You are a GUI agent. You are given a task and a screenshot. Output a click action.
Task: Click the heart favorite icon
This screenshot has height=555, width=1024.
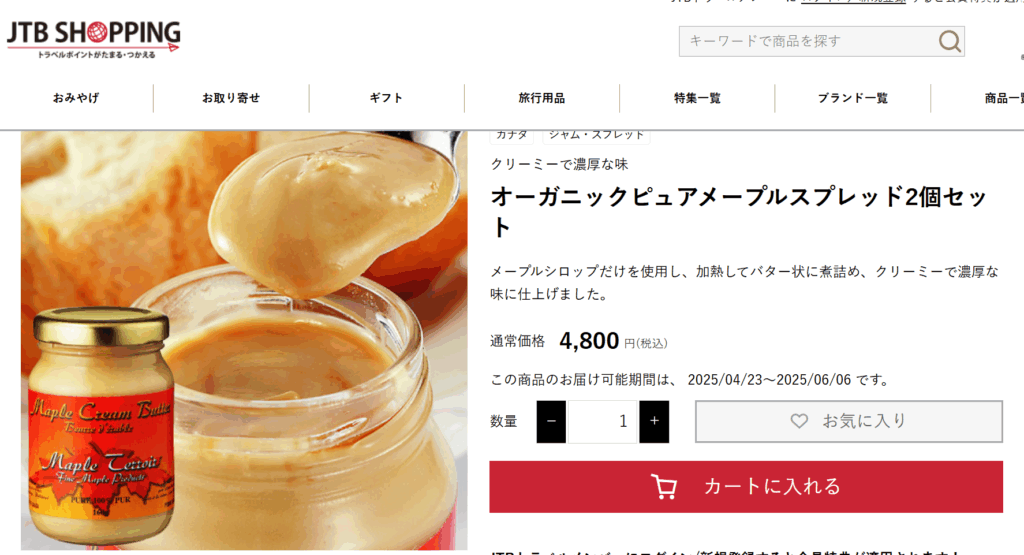[799, 421]
